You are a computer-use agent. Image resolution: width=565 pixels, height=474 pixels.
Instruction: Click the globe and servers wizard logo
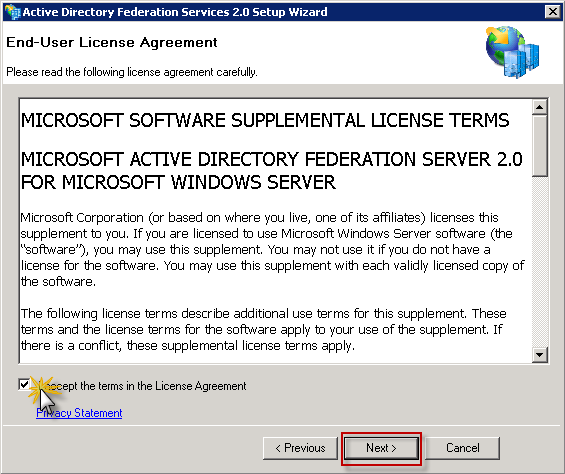pos(512,52)
